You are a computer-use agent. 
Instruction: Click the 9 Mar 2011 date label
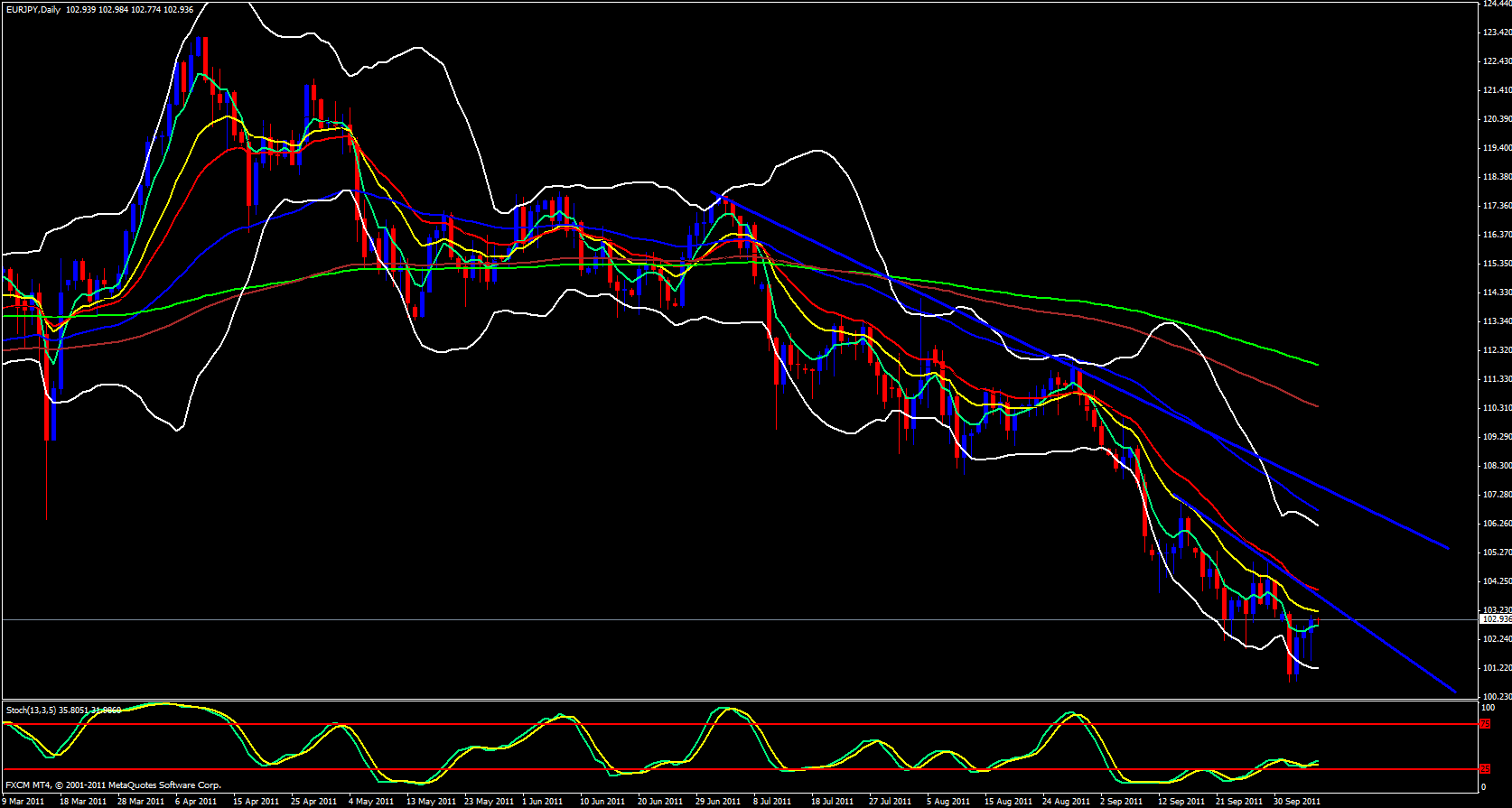point(23,802)
